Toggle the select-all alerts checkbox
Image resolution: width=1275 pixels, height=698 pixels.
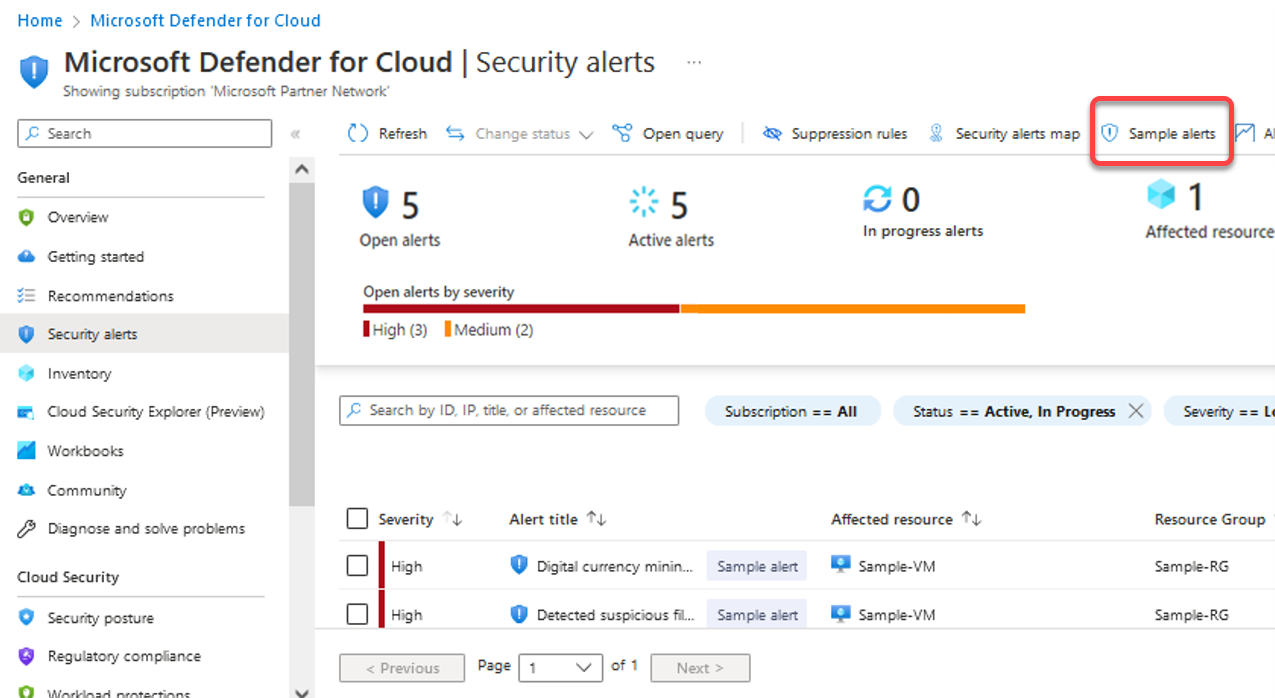(357, 519)
